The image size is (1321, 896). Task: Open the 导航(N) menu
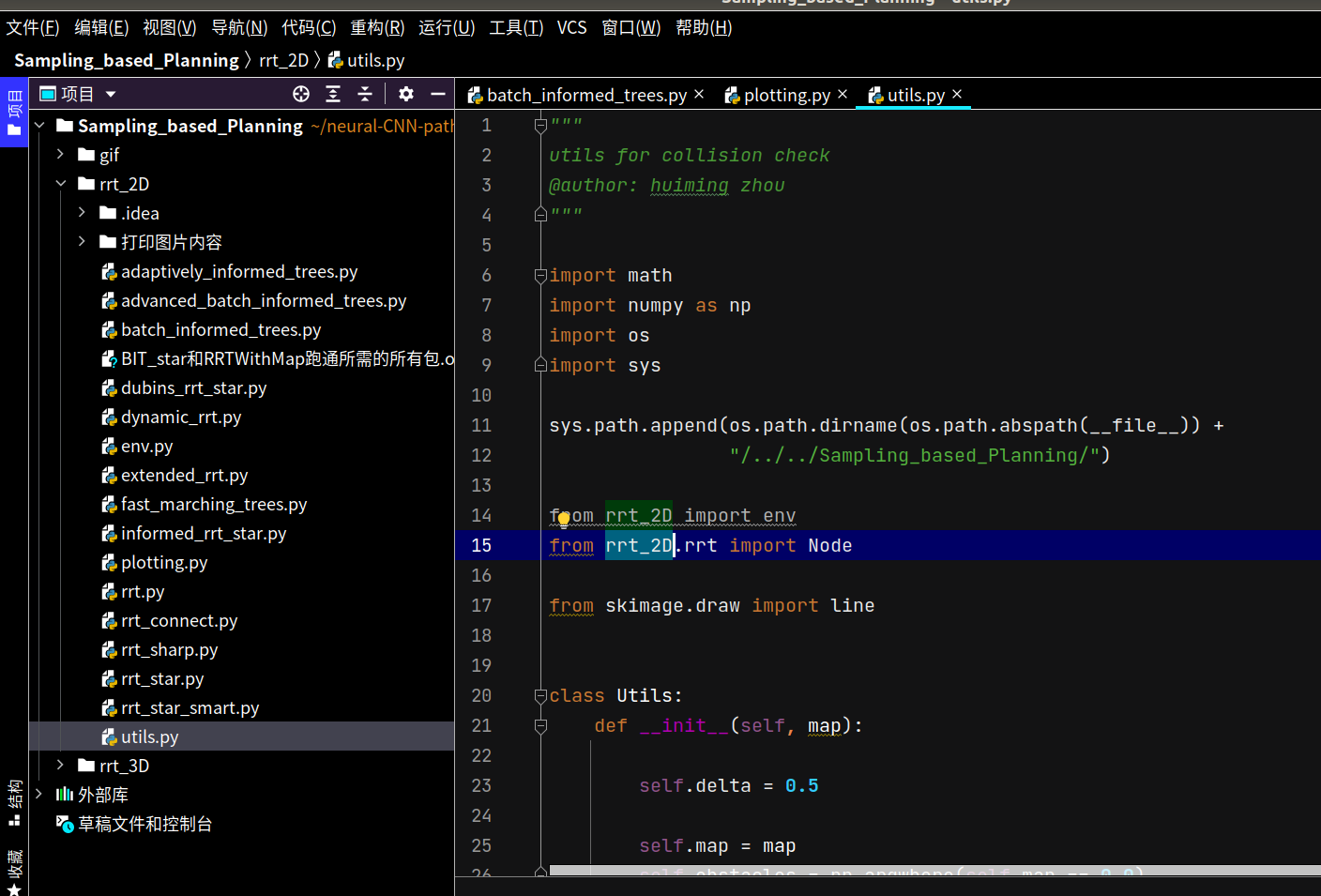coord(239,27)
